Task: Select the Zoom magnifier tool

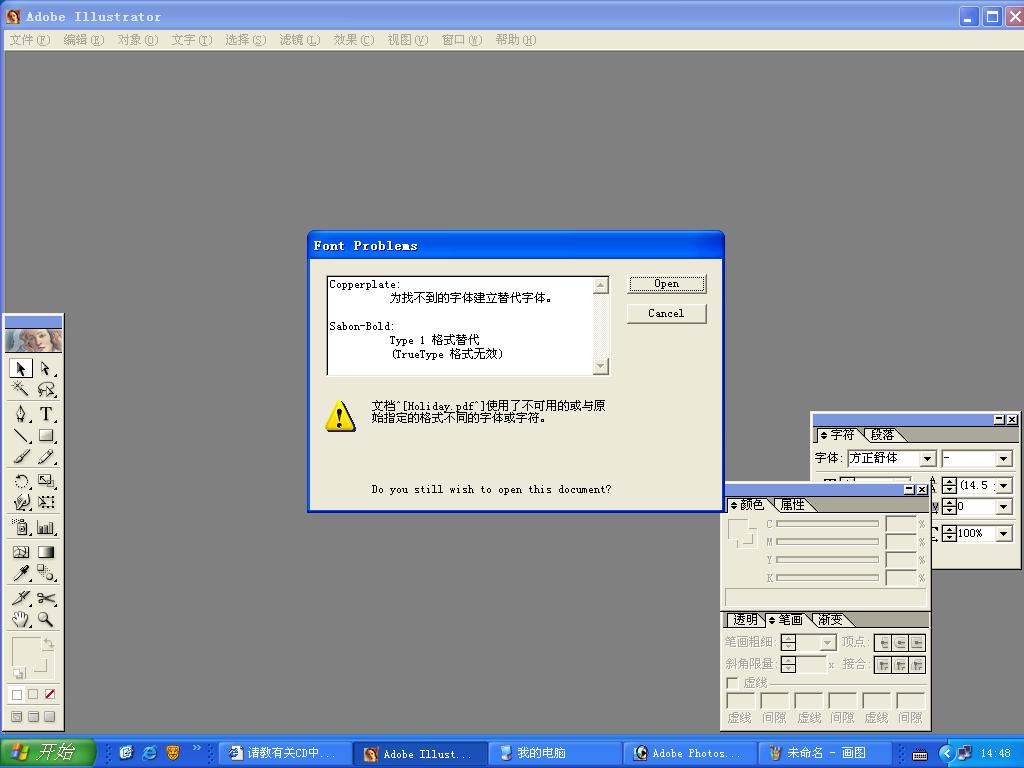Action: pos(46,619)
